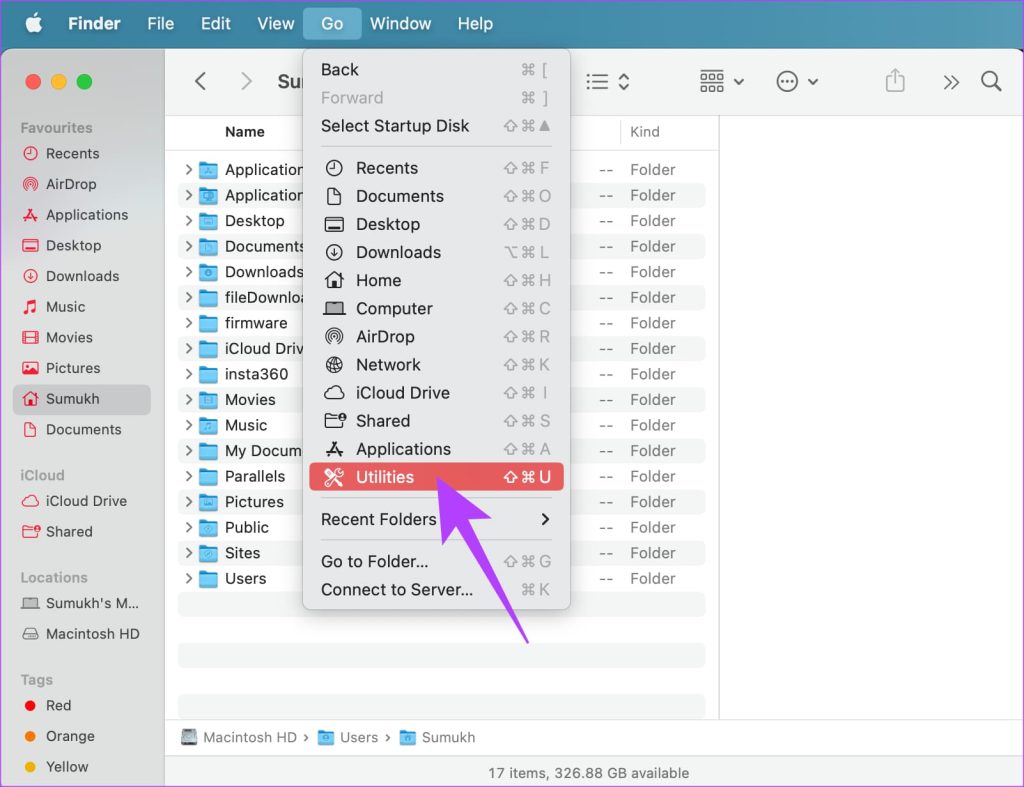
Task: Expand the Users folder disclosure triangle
Action: [x=188, y=579]
